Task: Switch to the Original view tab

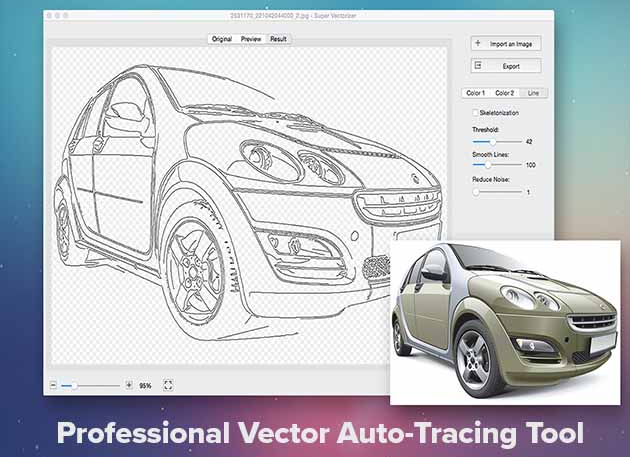Action: (x=221, y=39)
